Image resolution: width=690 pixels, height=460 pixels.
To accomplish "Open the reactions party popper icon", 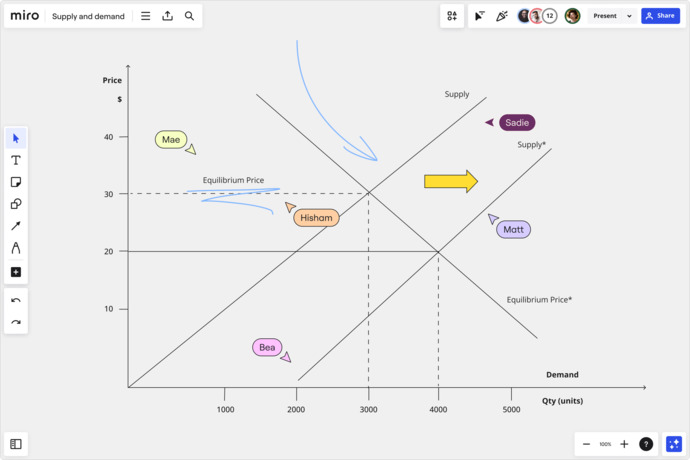I will point(502,16).
